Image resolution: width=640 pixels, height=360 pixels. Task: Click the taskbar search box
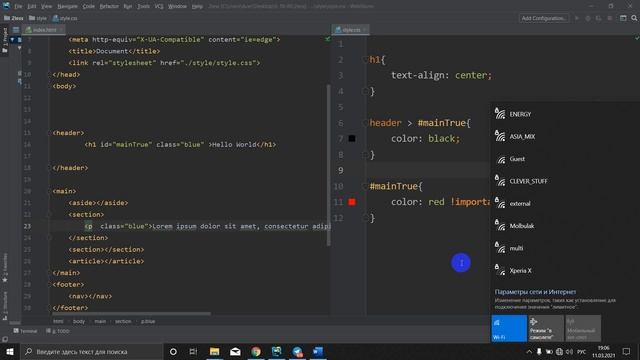pyautogui.click(x=91, y=351)
